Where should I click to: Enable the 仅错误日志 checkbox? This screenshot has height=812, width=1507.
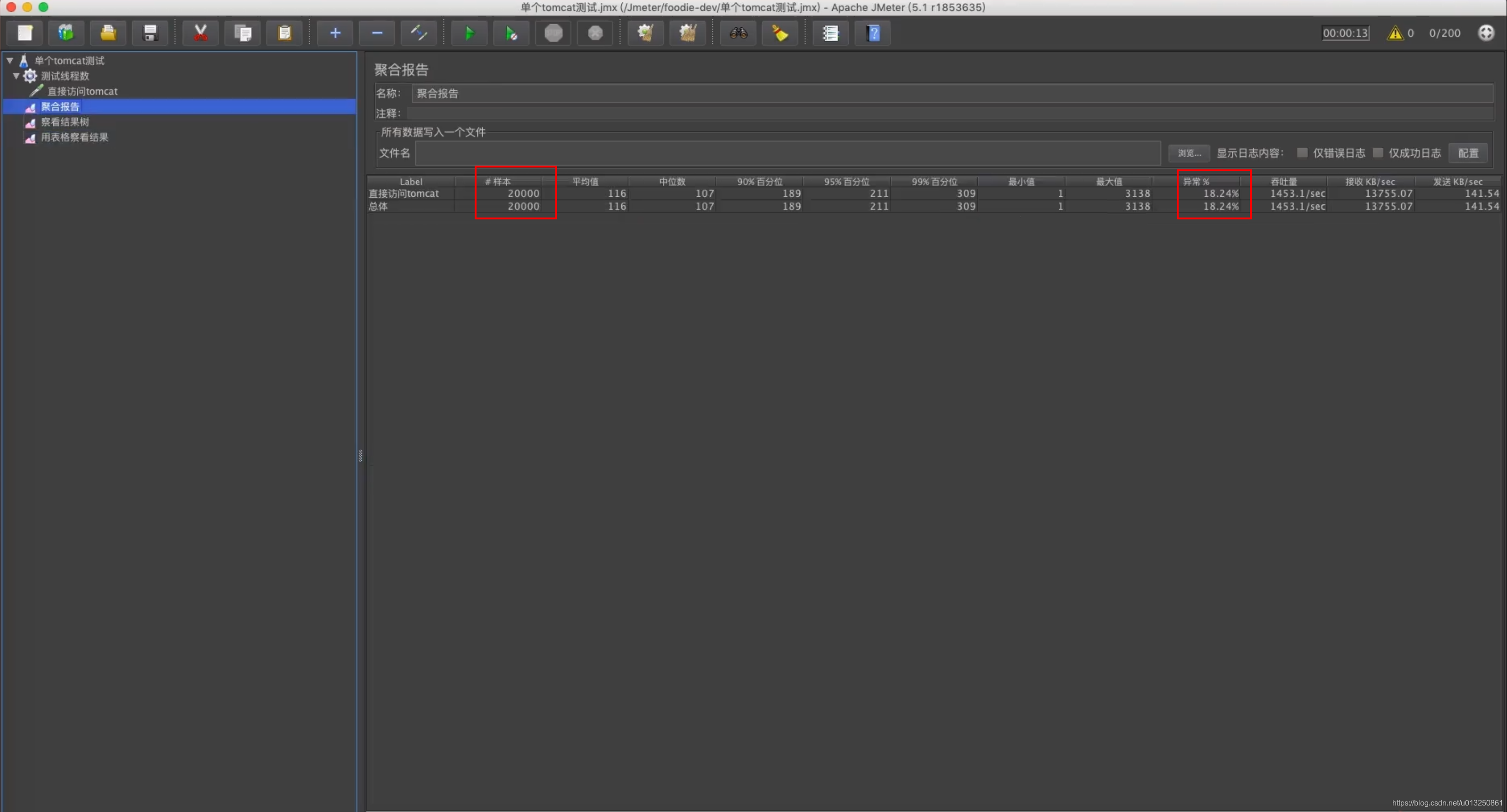(1302, 153)
